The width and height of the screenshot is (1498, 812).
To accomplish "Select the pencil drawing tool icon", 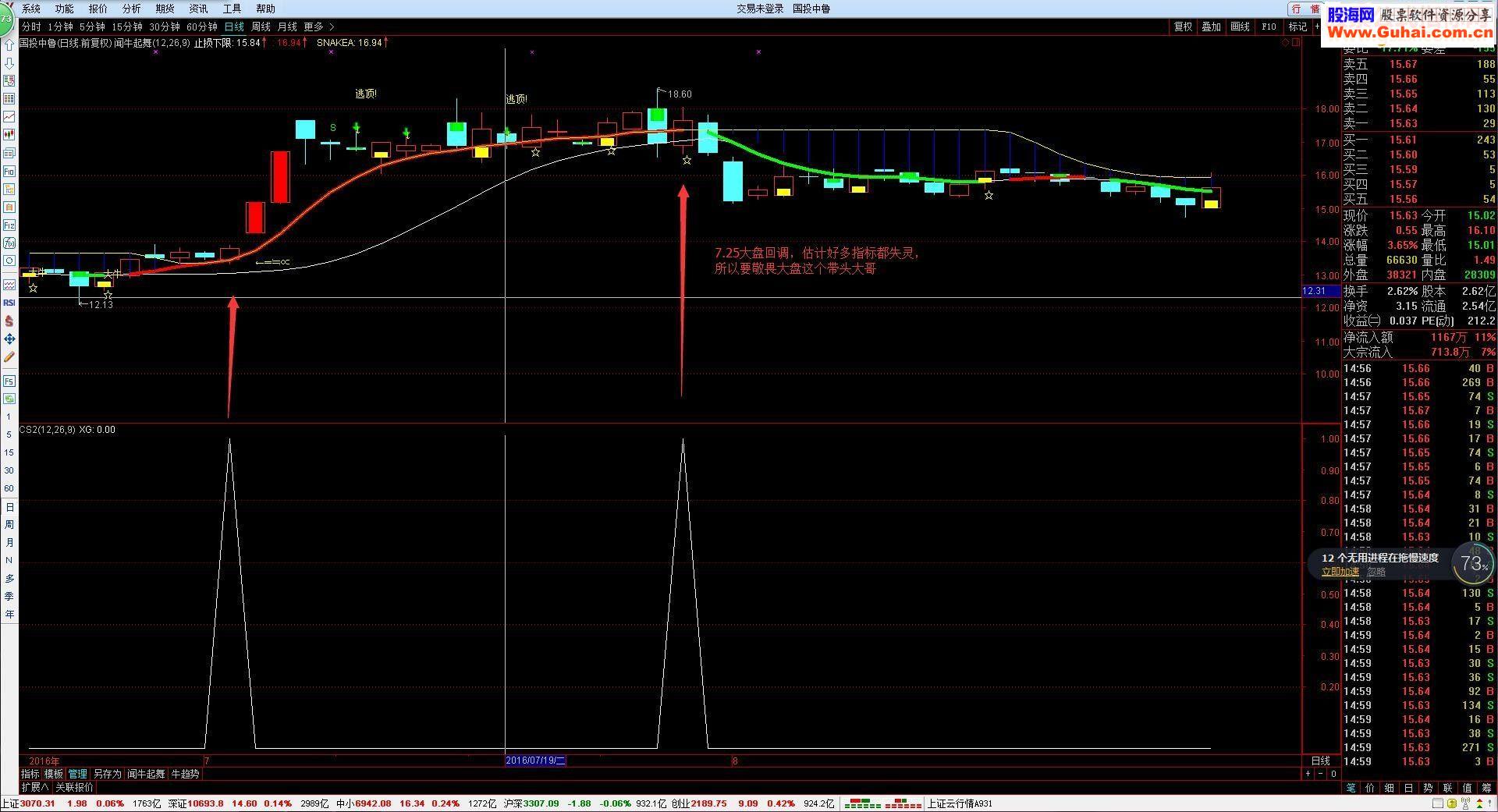I will coord(9,356).
